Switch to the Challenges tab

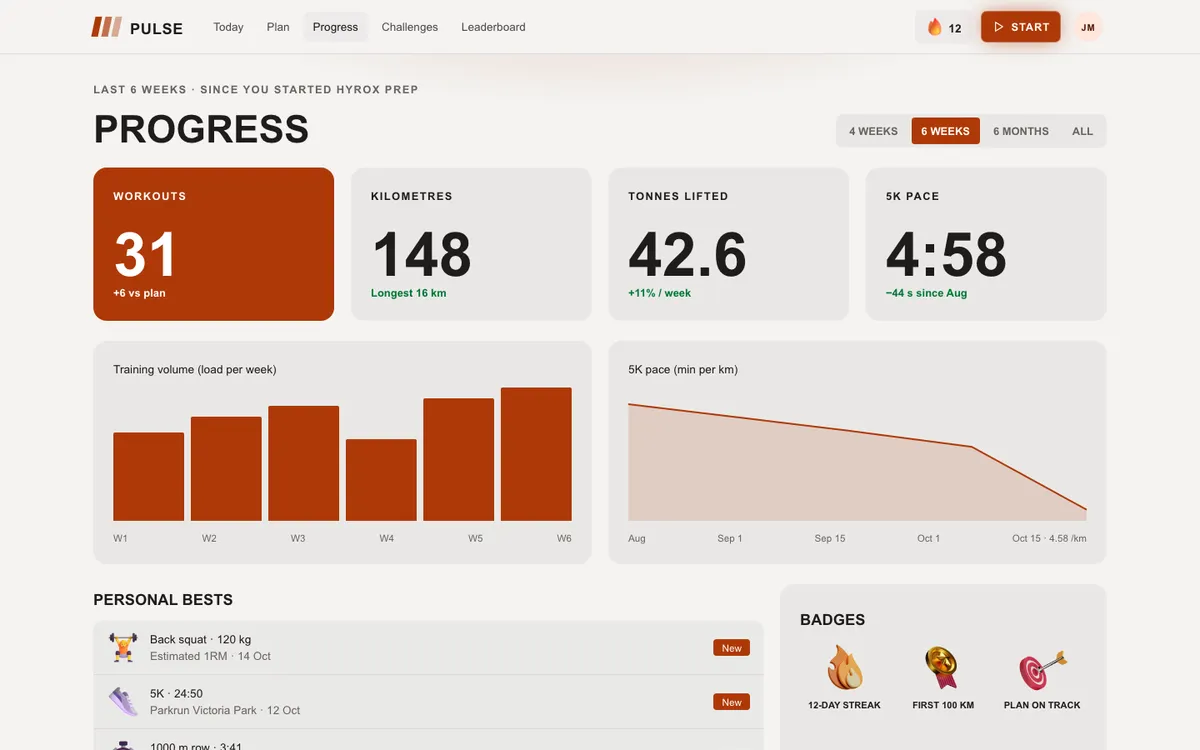pyautogui.click(x=410, y=27)
